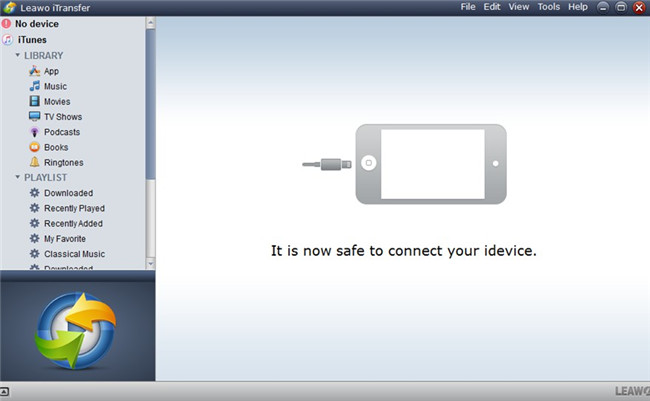Open the first Downloaded playlist label
Image resolution: width=650 pixels, height=401 pixels.
click(68, 193)
